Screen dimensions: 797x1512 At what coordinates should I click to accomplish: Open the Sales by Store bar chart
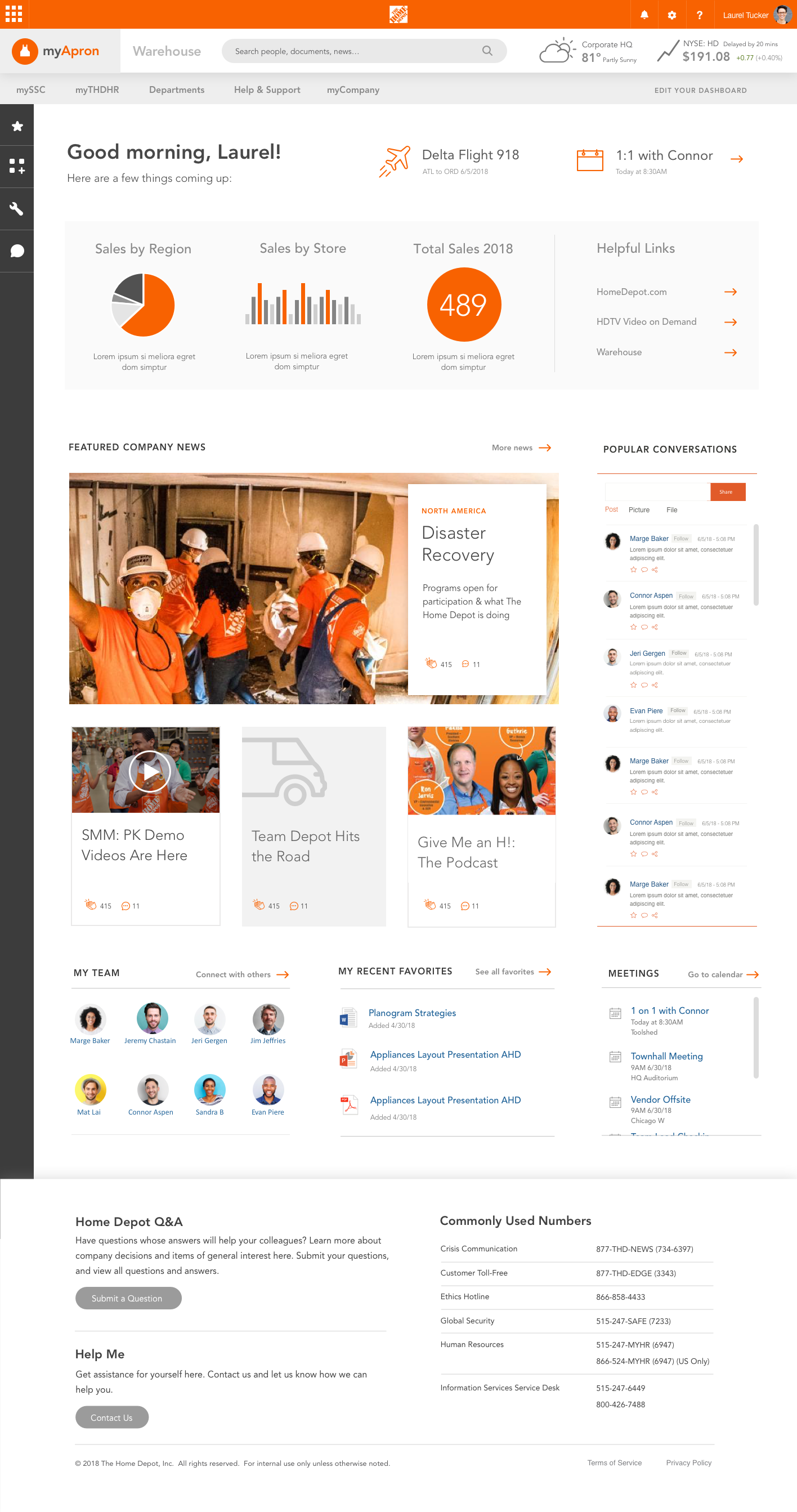click(x=303, y=303)
